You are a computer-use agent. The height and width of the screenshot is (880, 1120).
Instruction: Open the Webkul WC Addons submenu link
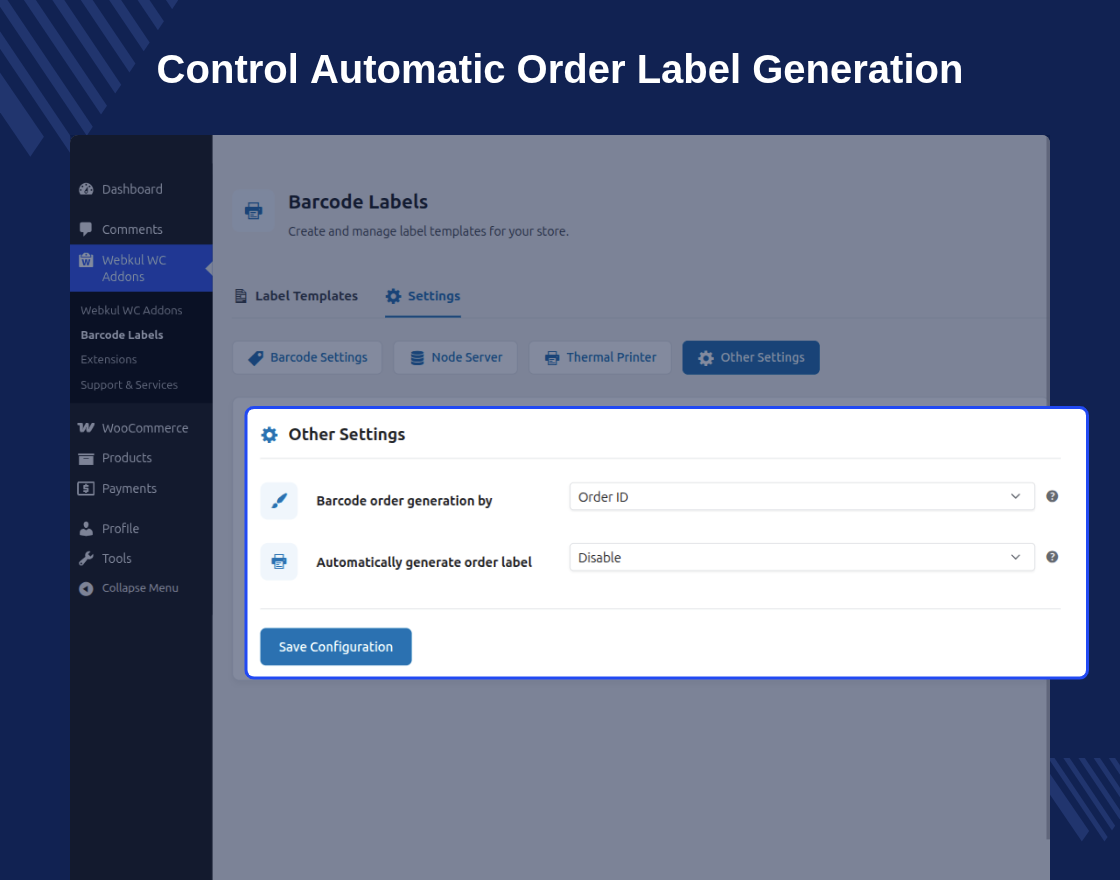click(x=131, y=310)
